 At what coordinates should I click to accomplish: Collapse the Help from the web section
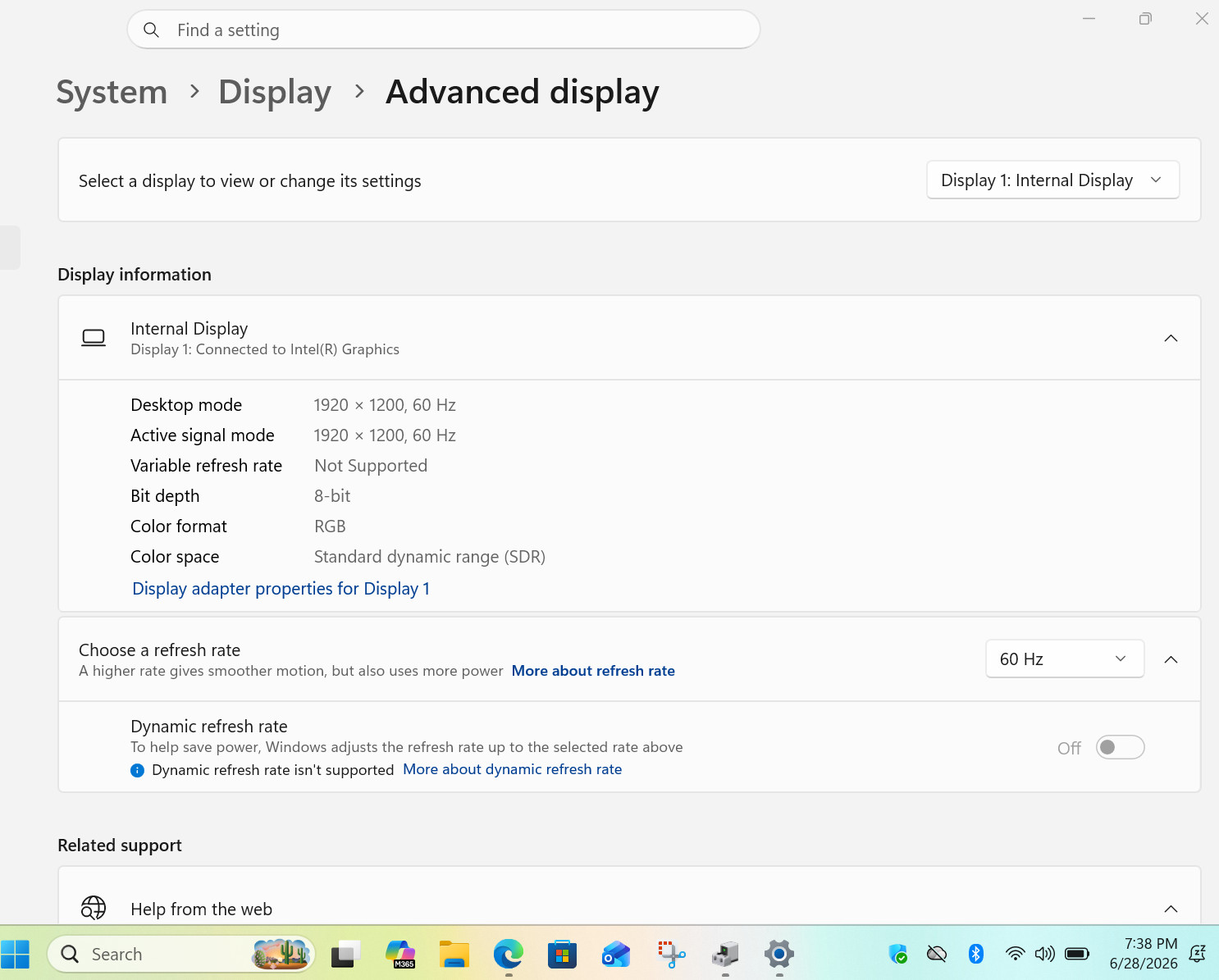point(1171,909)
